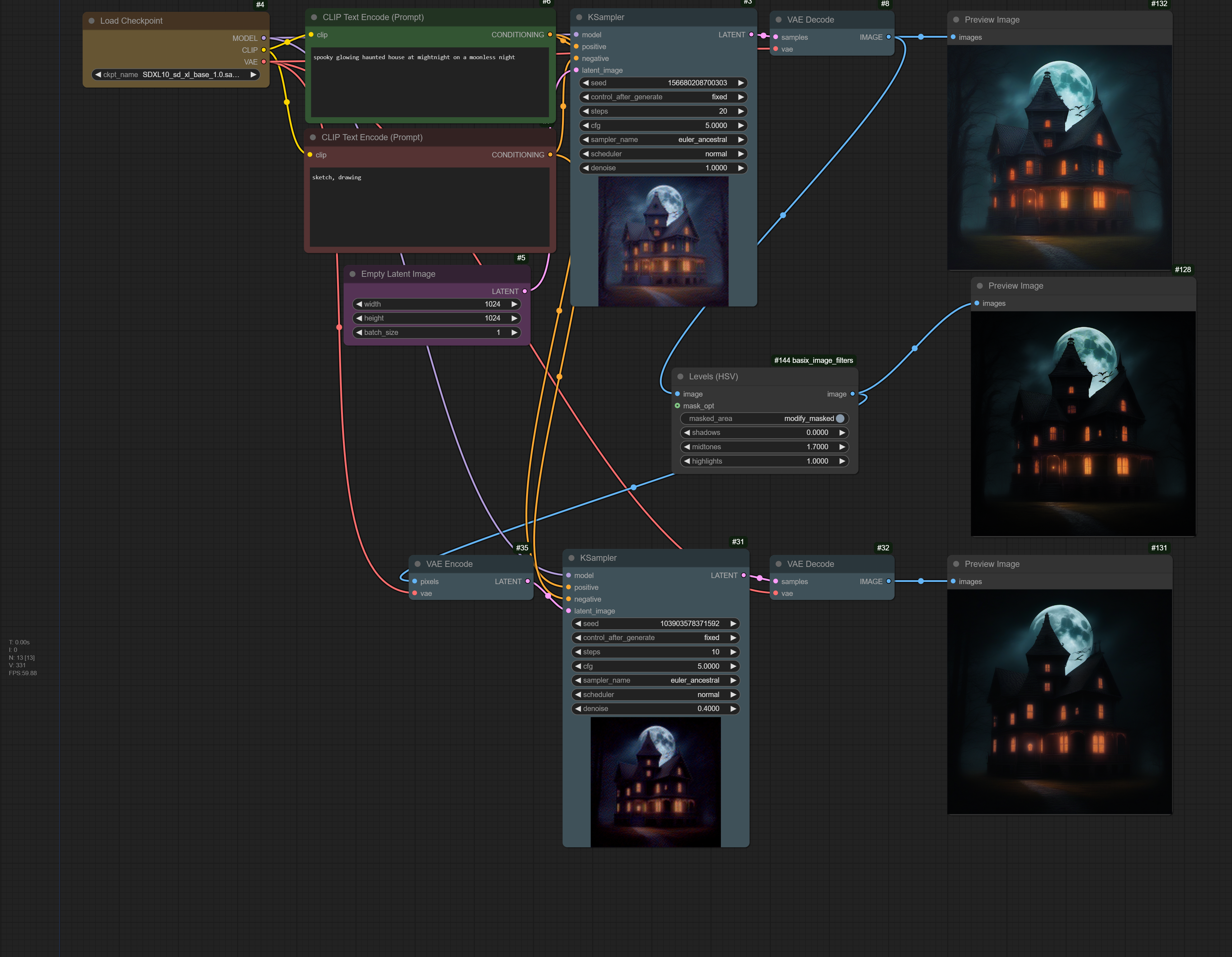Open sampler_name dropdown in top KSampler
This screenshot has height=957, width=1232.
(x=663, y=140)
